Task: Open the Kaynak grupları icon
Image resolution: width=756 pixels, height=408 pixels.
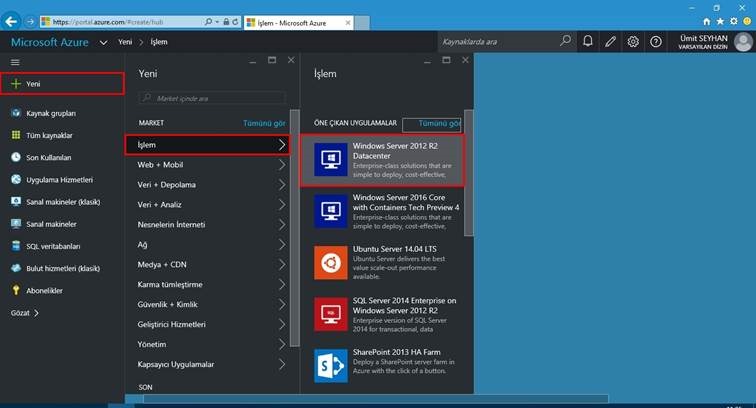Action: tap(16, 113)
